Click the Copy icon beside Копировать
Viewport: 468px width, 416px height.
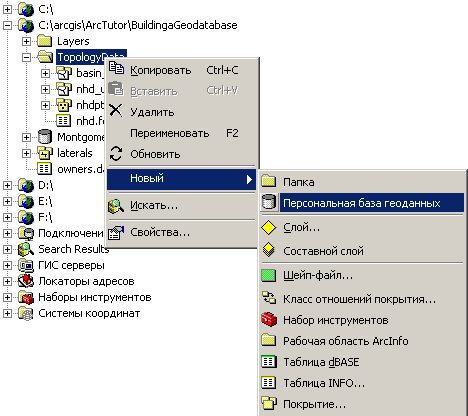click(x=116, y=68)
